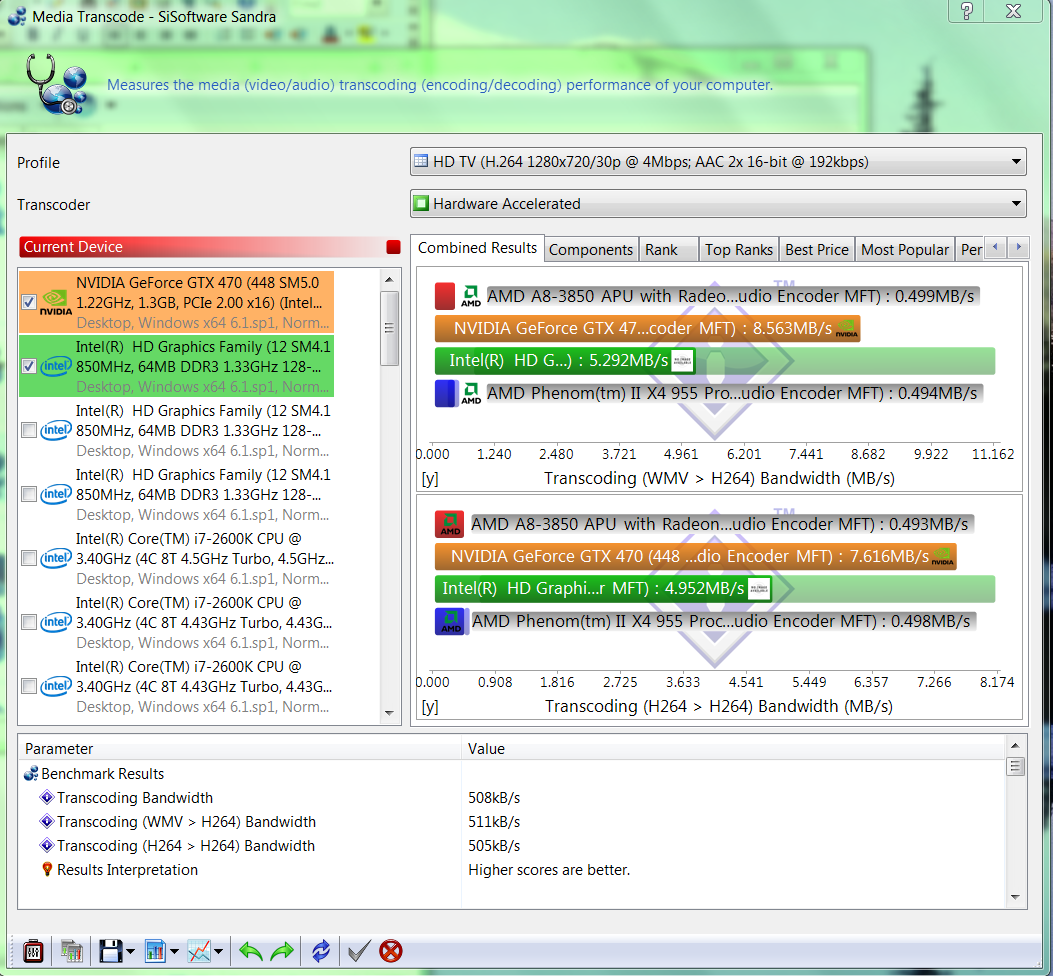Image resolution: width=1053 pixels, height=976 pixels.
Task: Click the device list scroll-down arrow
Action: click(x=390, y=713)
